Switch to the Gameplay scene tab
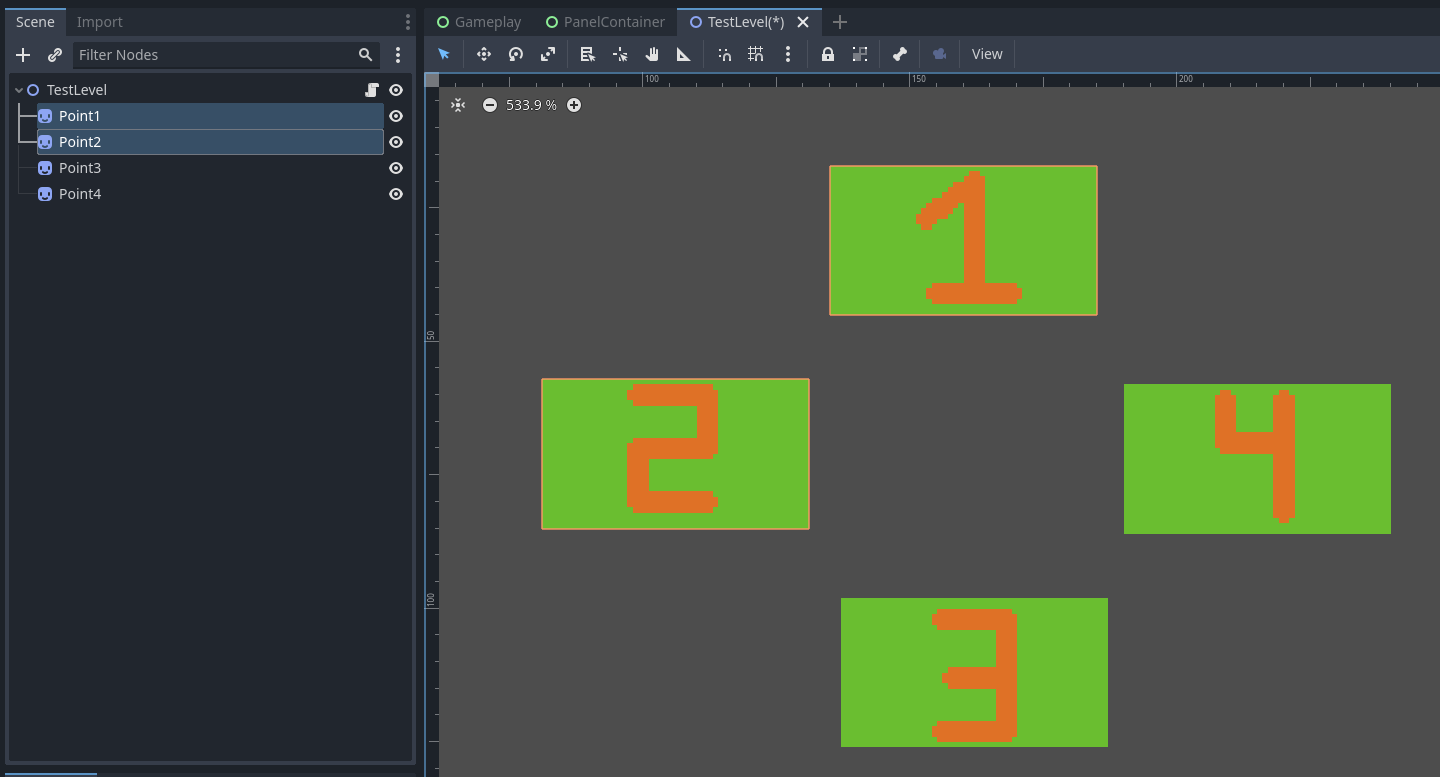 coord(487,21)
